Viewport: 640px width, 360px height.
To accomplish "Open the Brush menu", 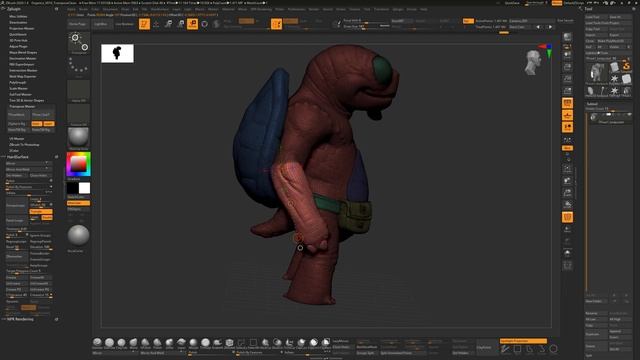I will click(x=83, y=9).
